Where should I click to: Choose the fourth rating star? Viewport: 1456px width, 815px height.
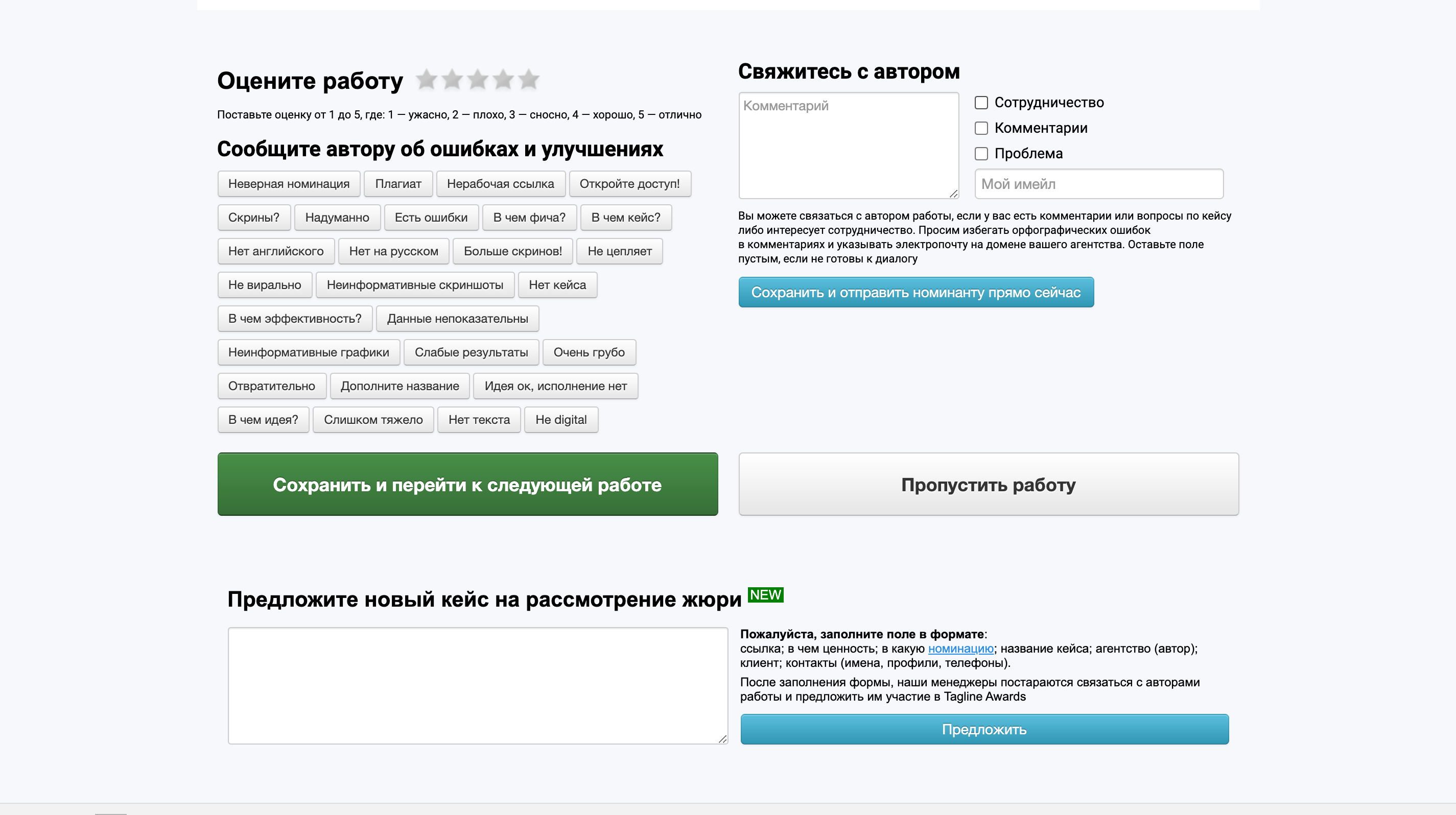click(503, 80)
